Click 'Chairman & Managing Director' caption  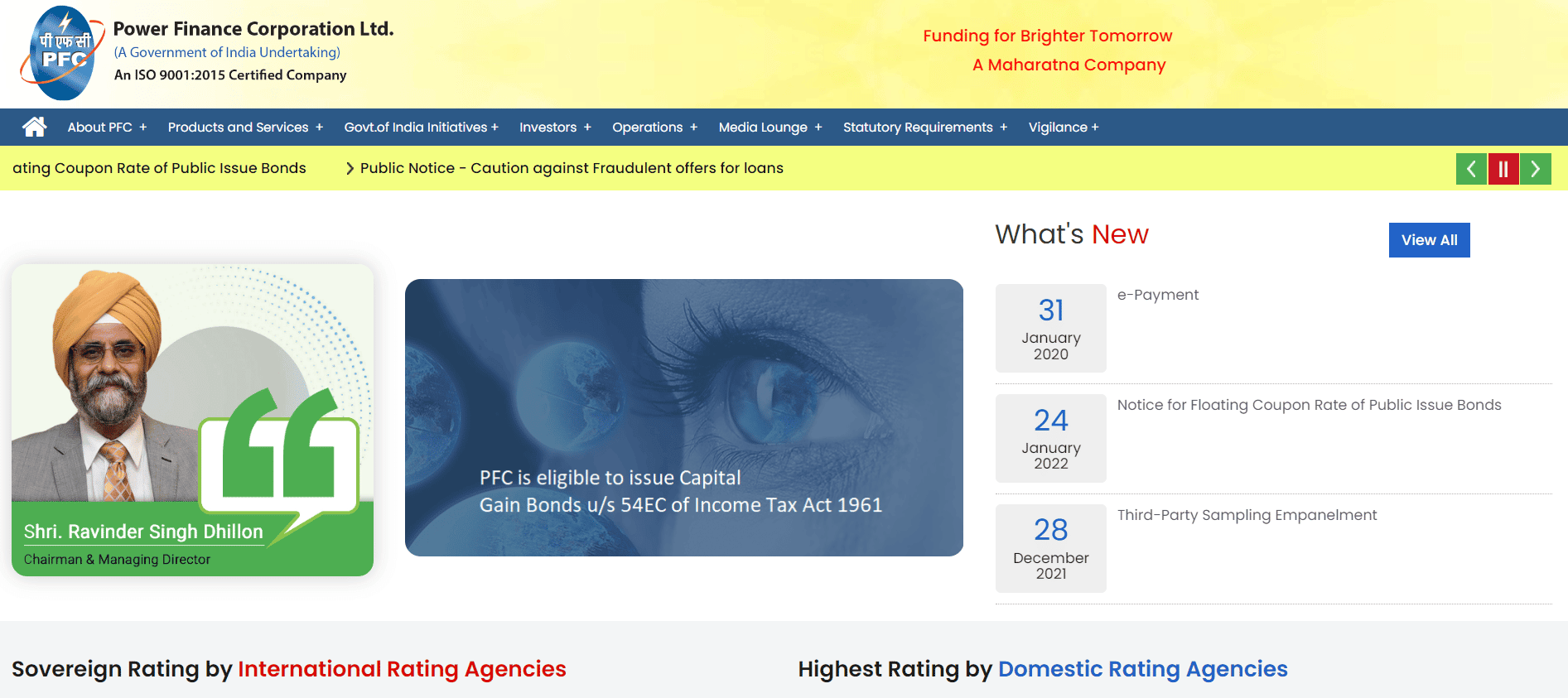[x=117, y=560]
